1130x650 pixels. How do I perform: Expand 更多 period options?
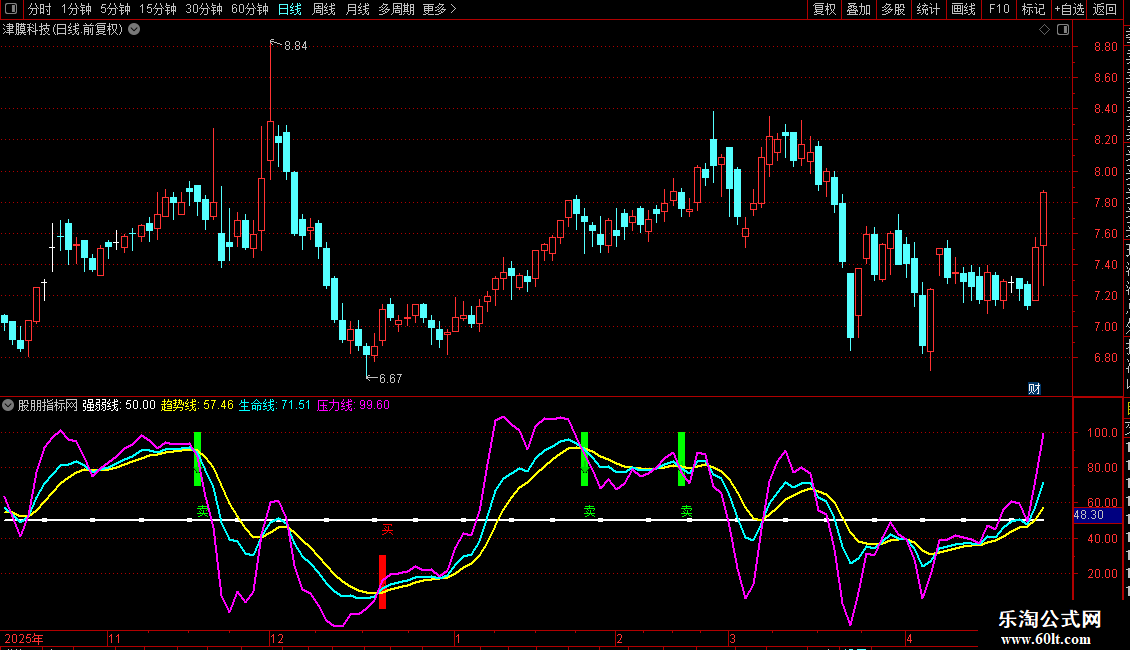[439, 9]
